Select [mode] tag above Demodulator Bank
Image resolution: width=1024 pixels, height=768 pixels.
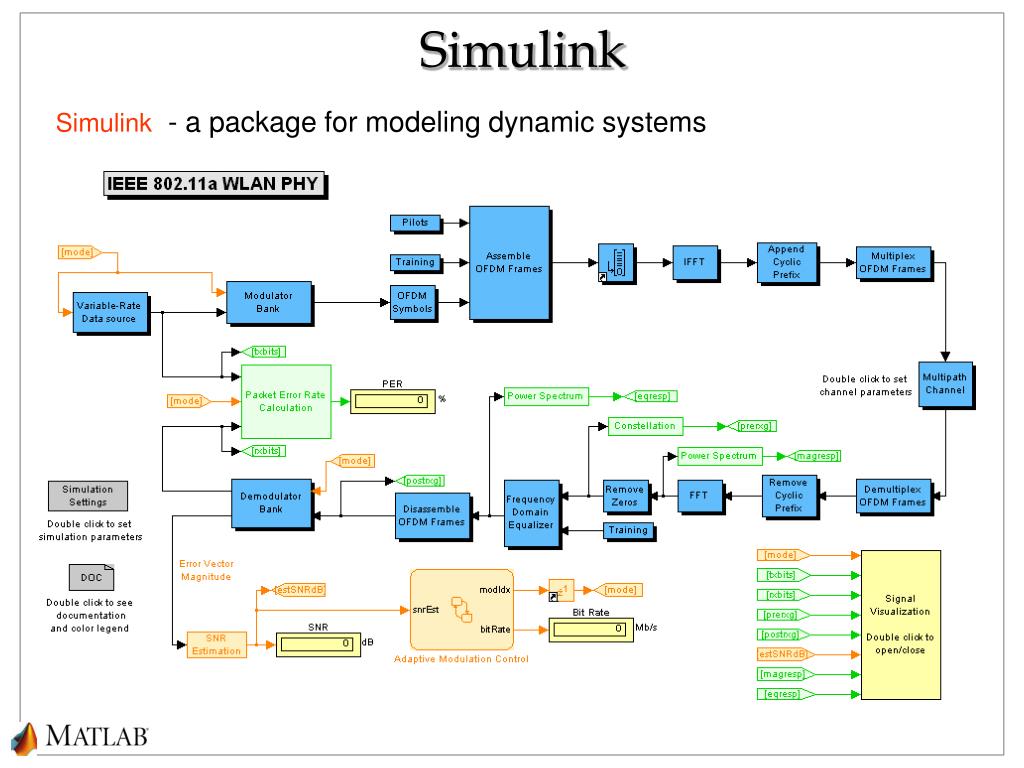click(x=351, y=461)
